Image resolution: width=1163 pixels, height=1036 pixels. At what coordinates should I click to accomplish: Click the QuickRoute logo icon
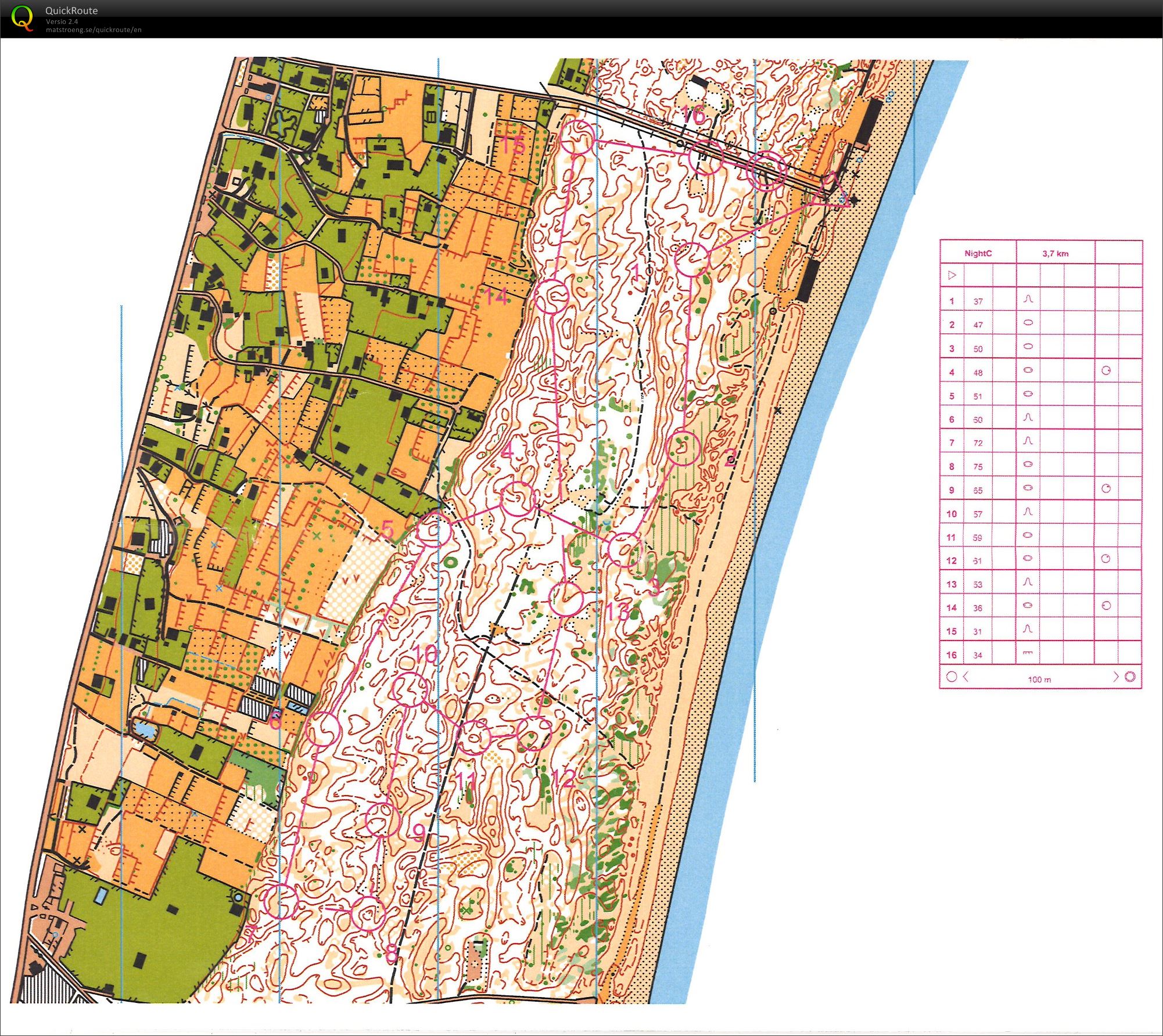[22, 18]
